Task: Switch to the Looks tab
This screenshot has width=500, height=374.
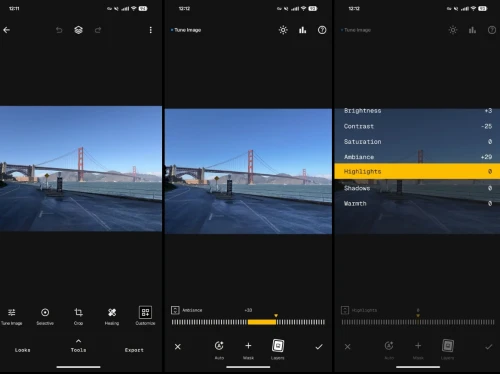Action: coord(23,350)
